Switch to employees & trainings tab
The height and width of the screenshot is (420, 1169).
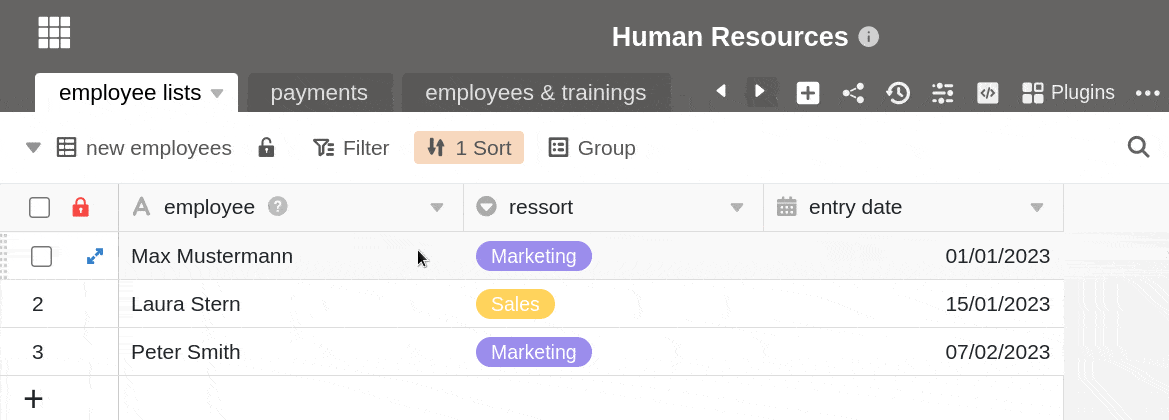point(535,93)
